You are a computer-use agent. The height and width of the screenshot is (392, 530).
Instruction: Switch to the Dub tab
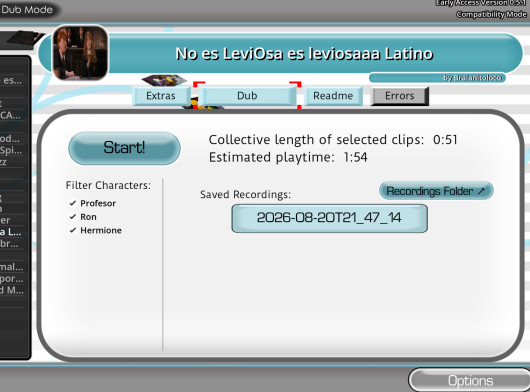(x=247, y=96)
